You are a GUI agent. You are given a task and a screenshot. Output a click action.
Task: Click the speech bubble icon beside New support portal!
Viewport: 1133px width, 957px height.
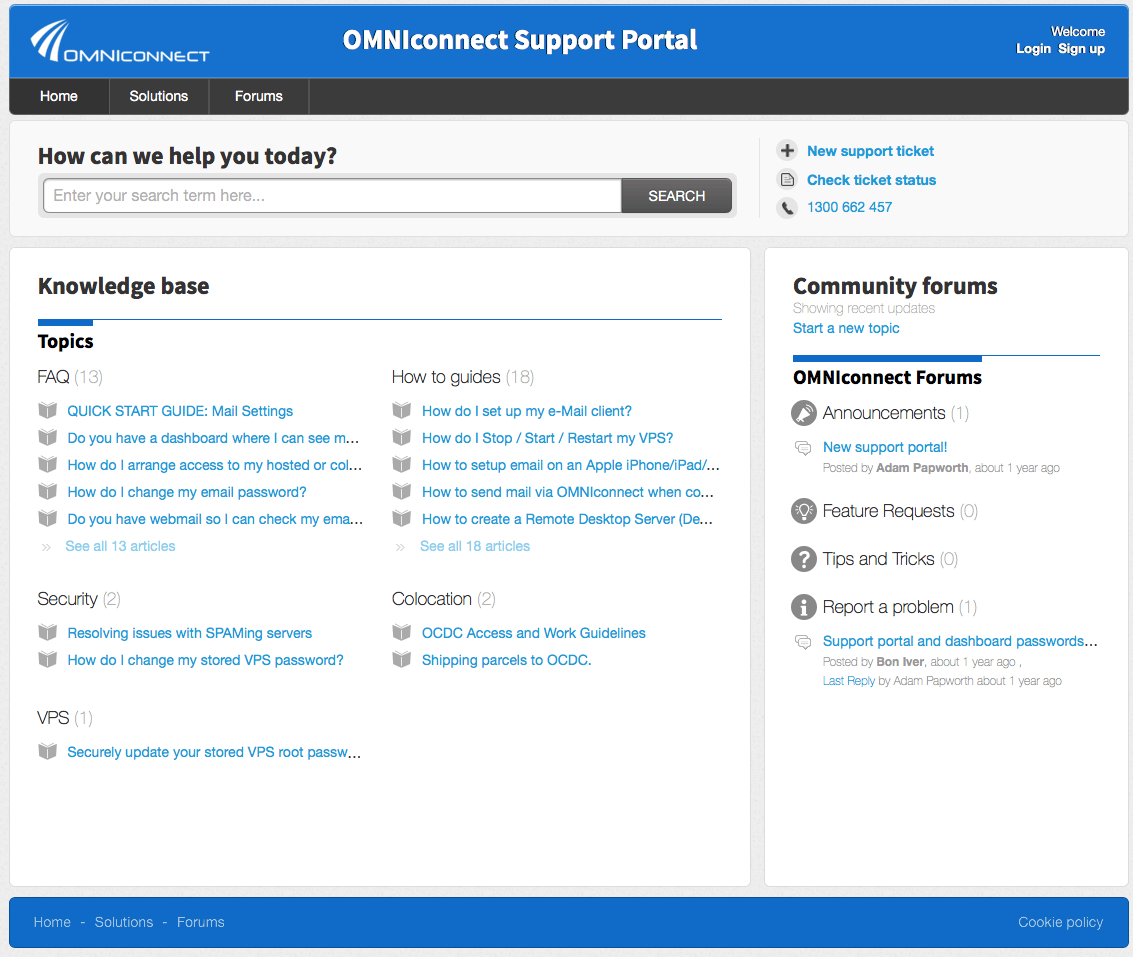(x=803, y=447)
